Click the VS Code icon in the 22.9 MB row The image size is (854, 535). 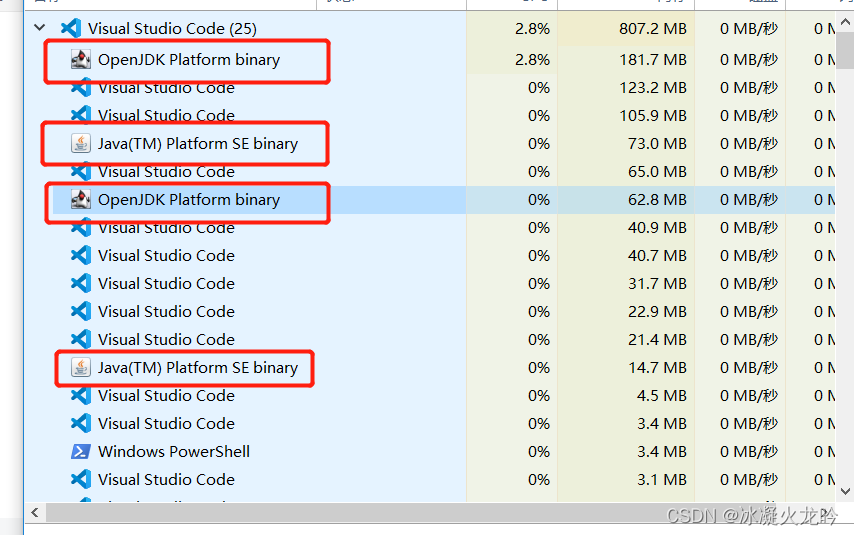(81, 311)
